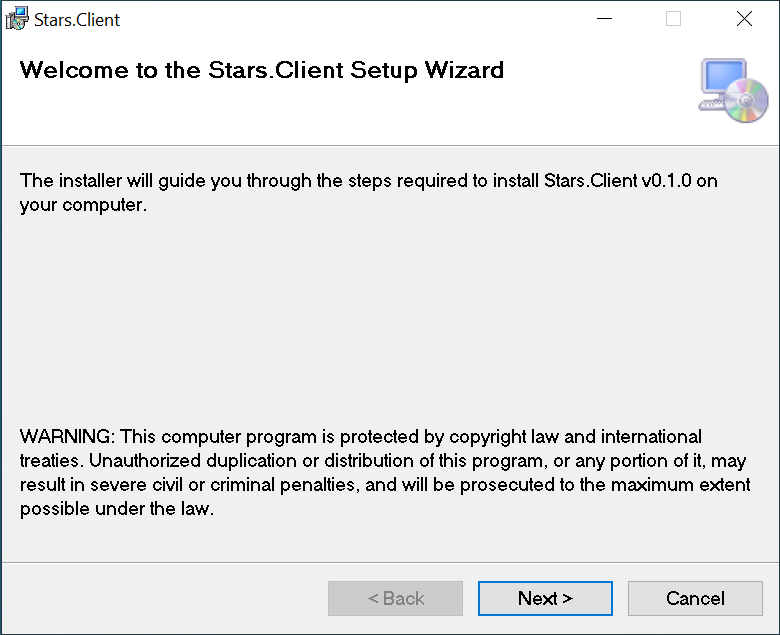Proceed with the Next button
780x635 pixels.
point(545,598)
